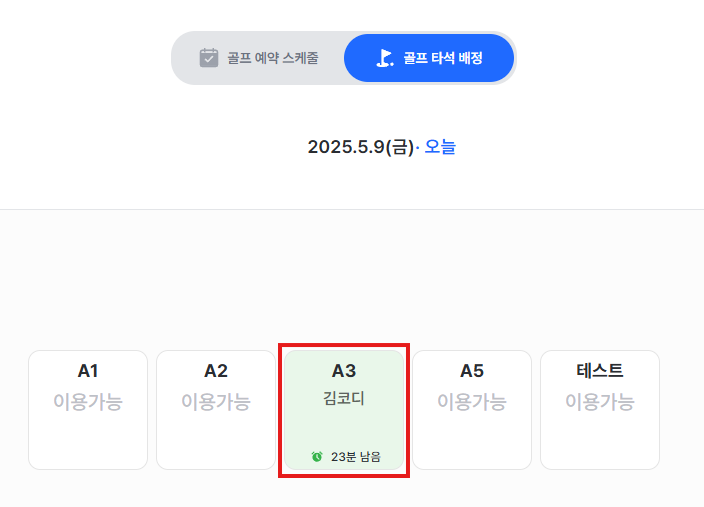704x507 pixels.
Task: Click the calendar check icon
Action: click(x=209, y=58)
